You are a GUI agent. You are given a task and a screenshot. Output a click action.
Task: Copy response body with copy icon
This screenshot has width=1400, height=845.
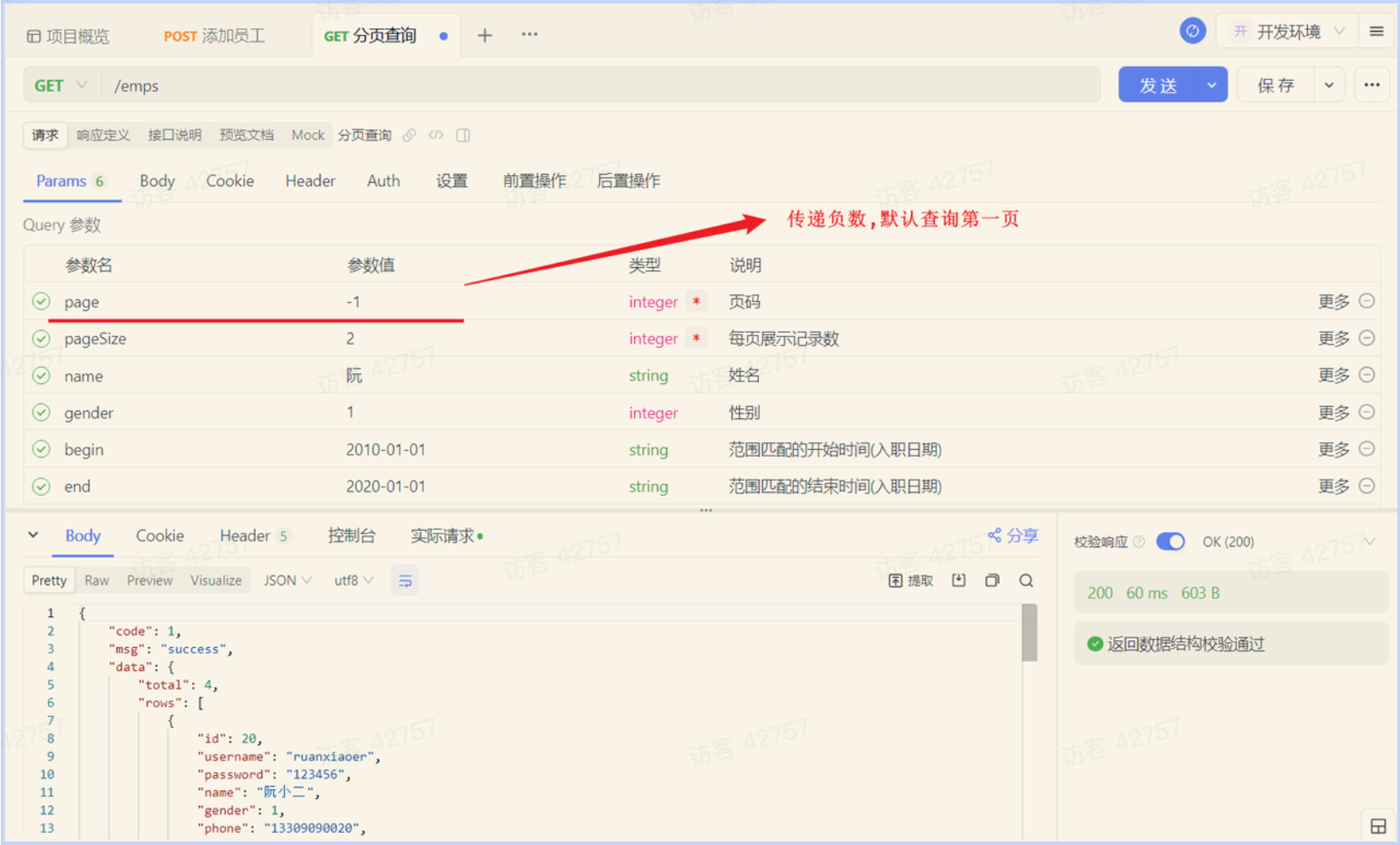[x=992, y=581]
